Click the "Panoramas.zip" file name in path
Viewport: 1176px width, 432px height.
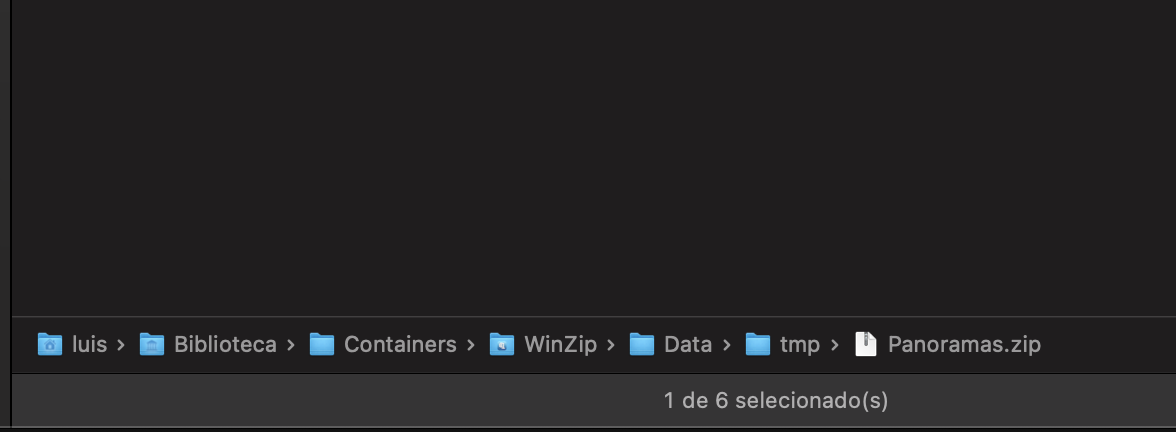pos(964,345)
